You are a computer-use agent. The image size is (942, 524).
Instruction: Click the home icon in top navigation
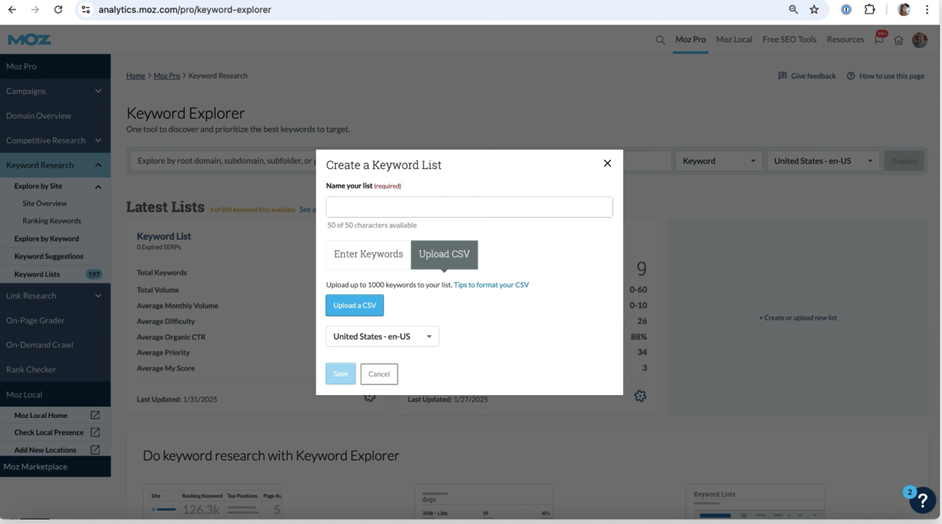pyautogui.click(x=899, y=40)
